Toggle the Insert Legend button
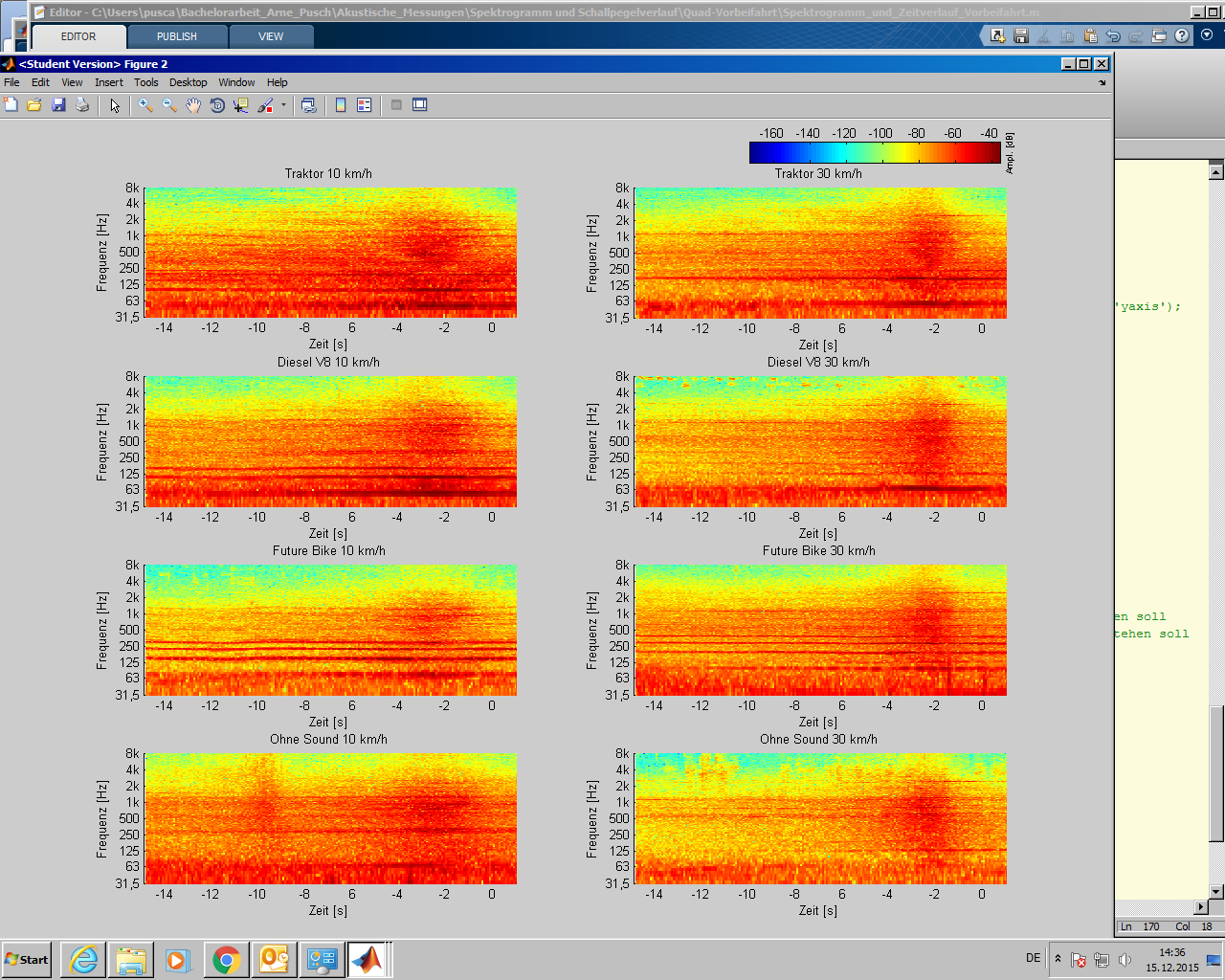The image size is (1225, 980). [x=365, y=105]
